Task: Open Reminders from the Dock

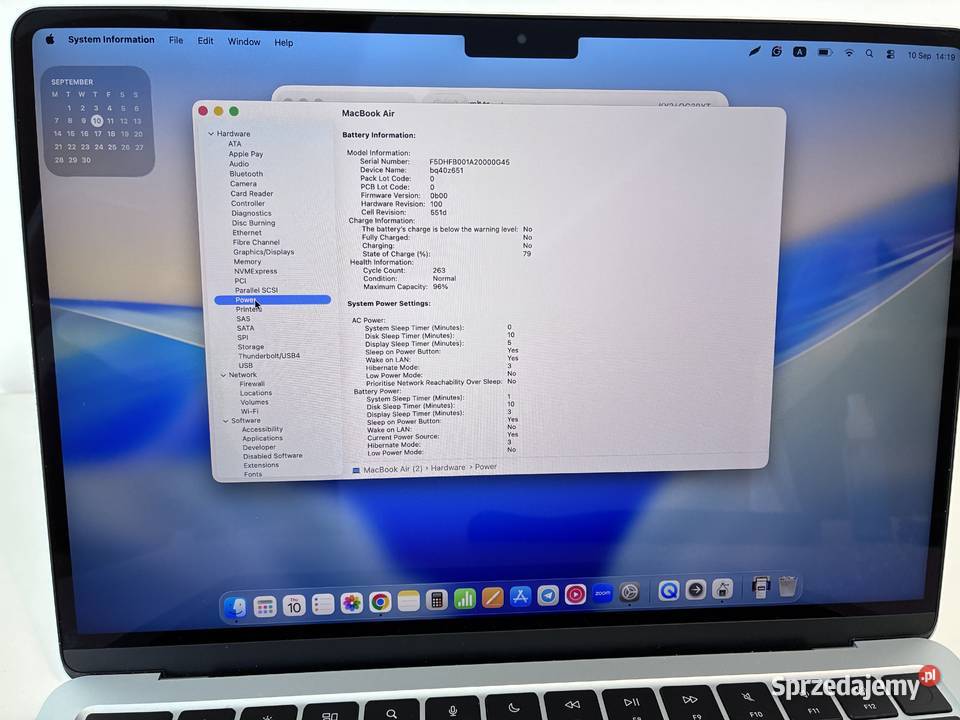Action: (323, 604)
